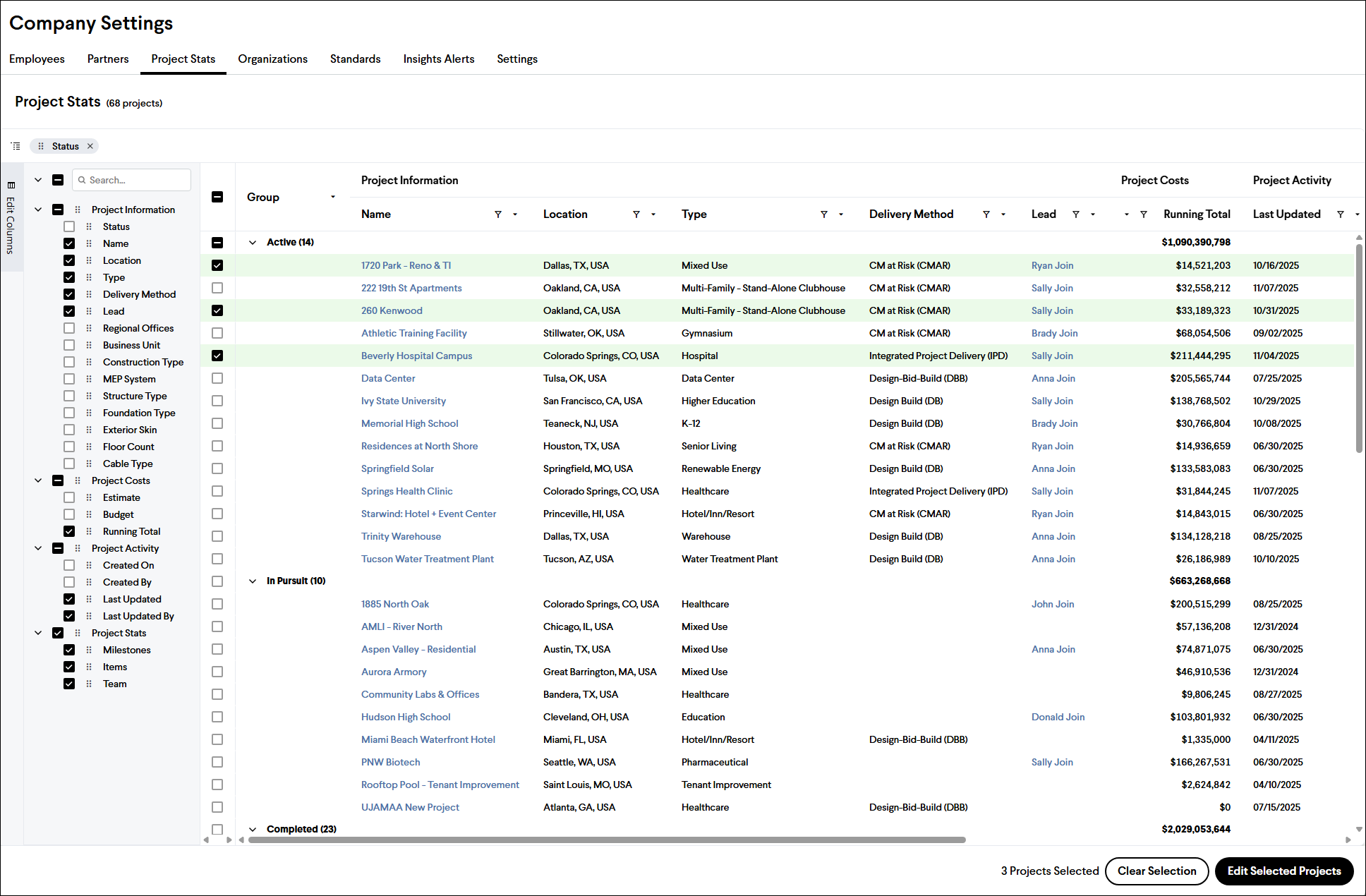Open the Insights Alerts tab
The image size is (1366, 896).
pyautogui.click(x=438, y=59)
